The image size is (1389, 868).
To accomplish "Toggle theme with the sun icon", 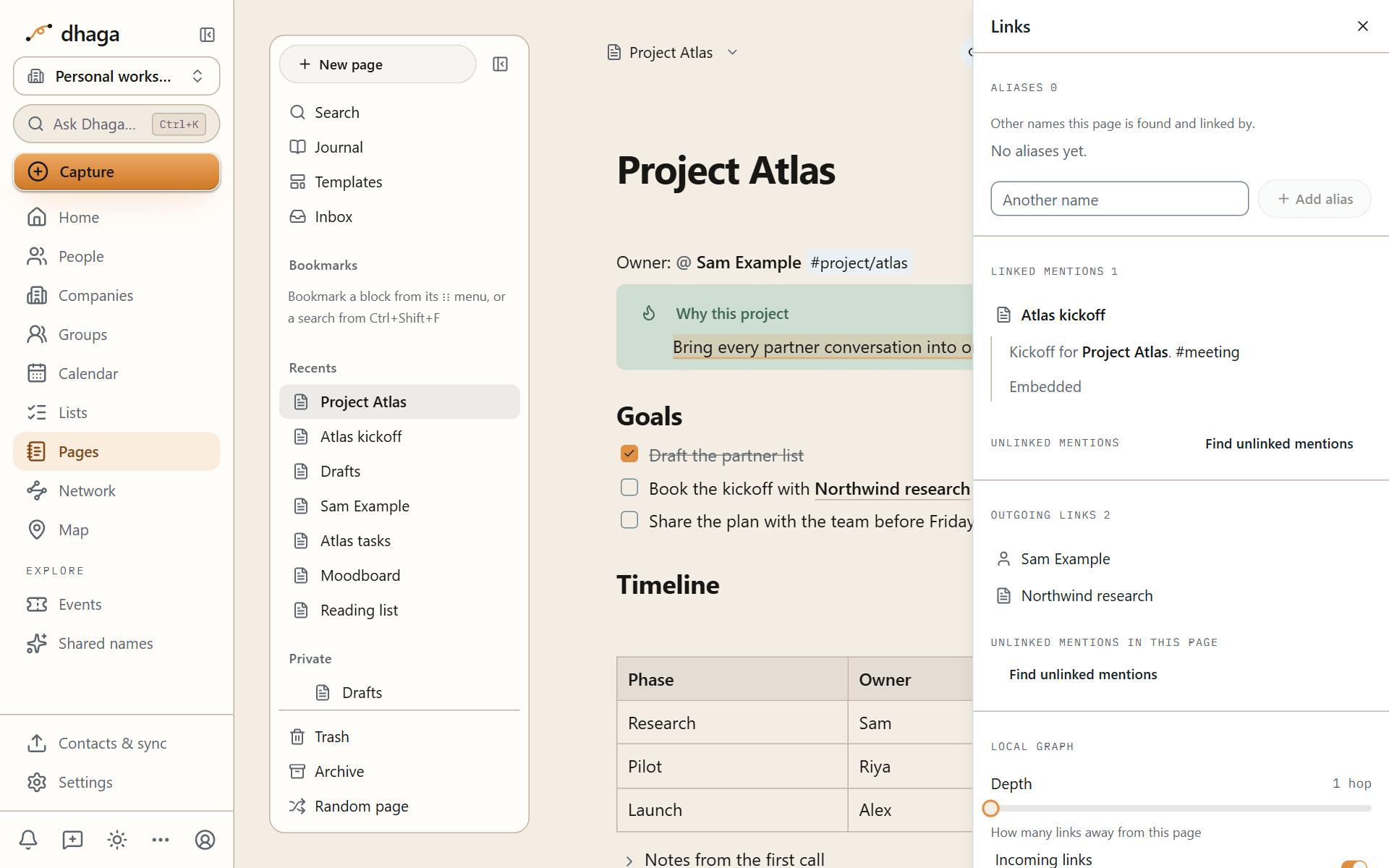I will (x=116, y=840).
